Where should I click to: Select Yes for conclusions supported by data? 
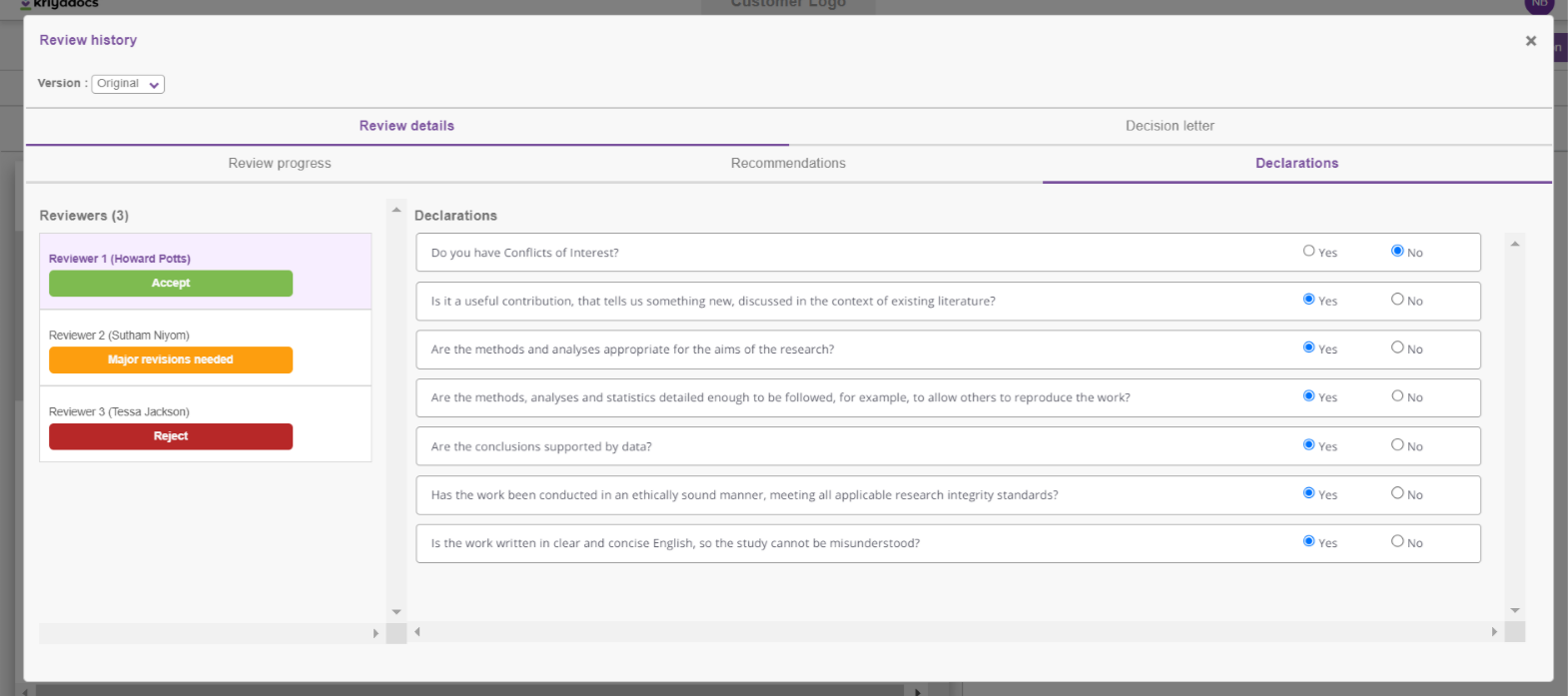click(1308, 444)
